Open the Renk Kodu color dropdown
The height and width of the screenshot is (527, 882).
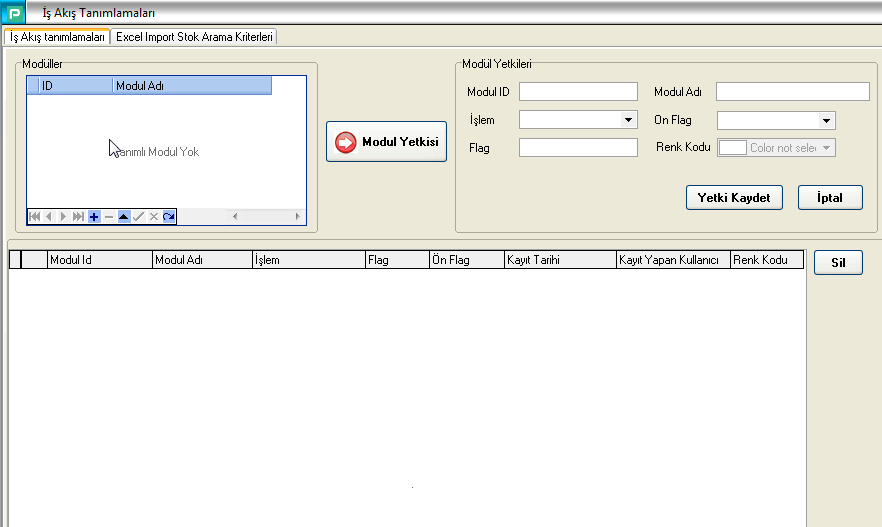tap(827, 148)
